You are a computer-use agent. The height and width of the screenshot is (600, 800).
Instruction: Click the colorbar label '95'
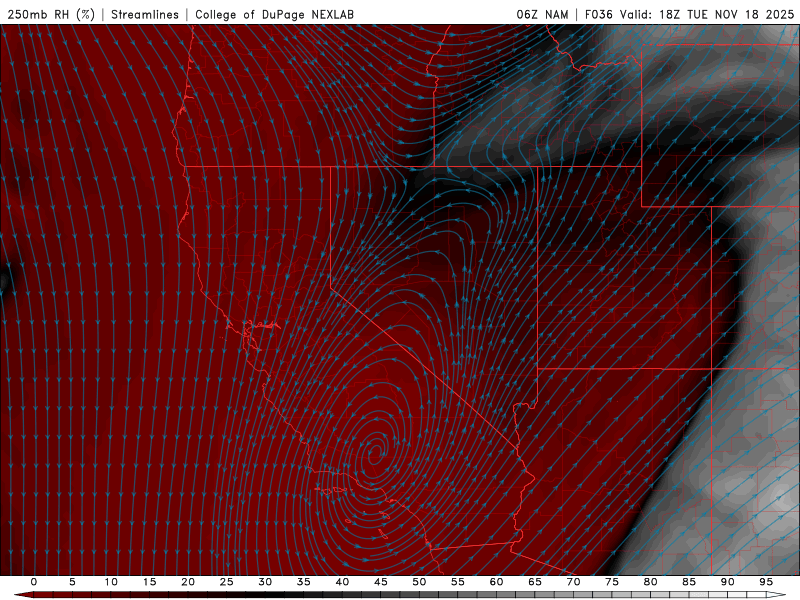(766, 582)
